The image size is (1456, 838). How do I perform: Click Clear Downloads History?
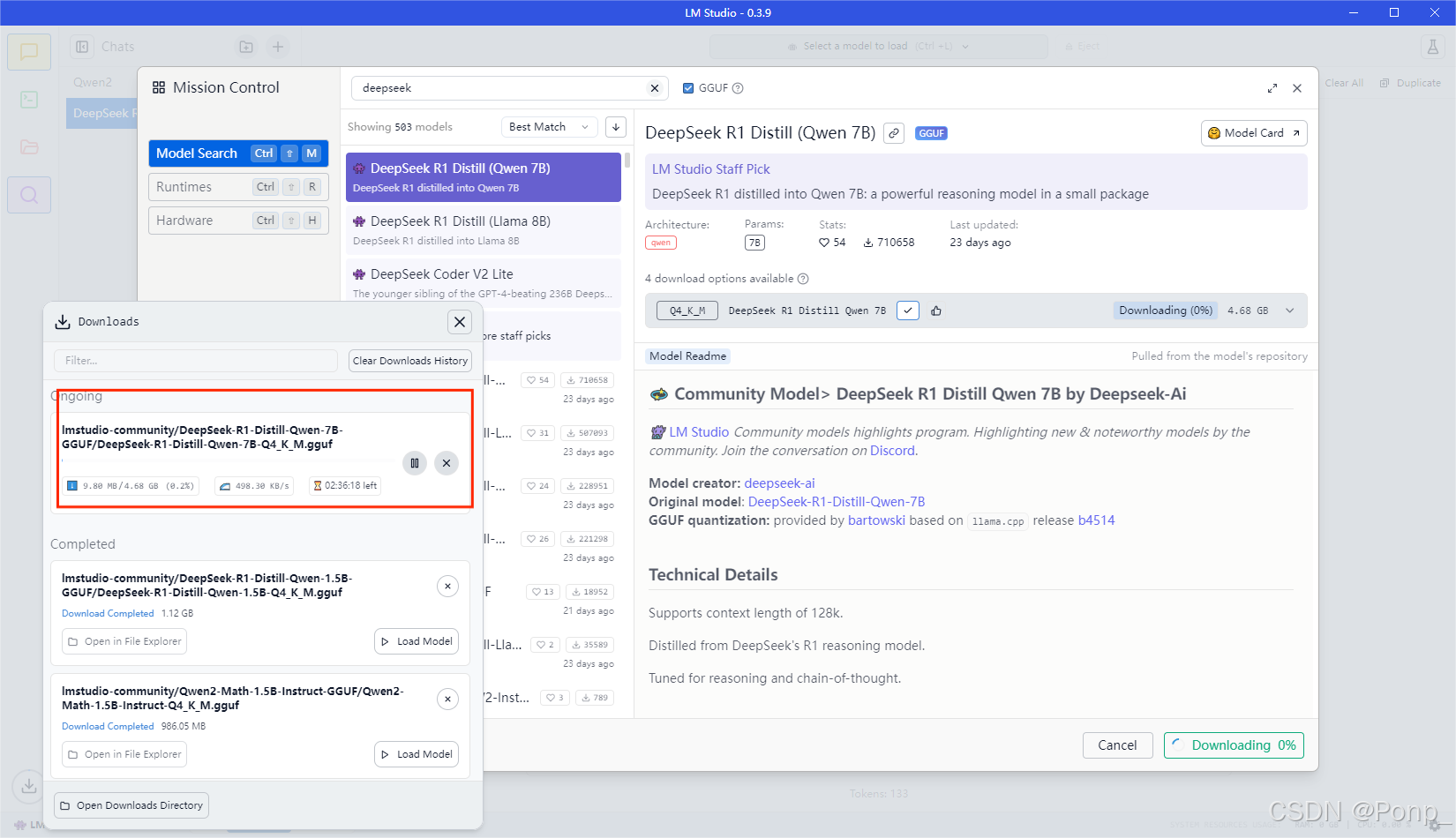coord(410,361)
